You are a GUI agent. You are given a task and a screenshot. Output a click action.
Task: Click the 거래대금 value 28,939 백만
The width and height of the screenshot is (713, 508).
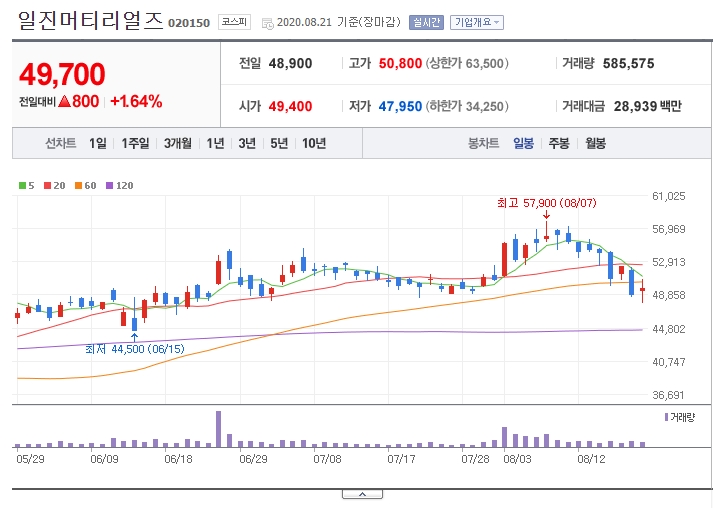click(648, 106)
